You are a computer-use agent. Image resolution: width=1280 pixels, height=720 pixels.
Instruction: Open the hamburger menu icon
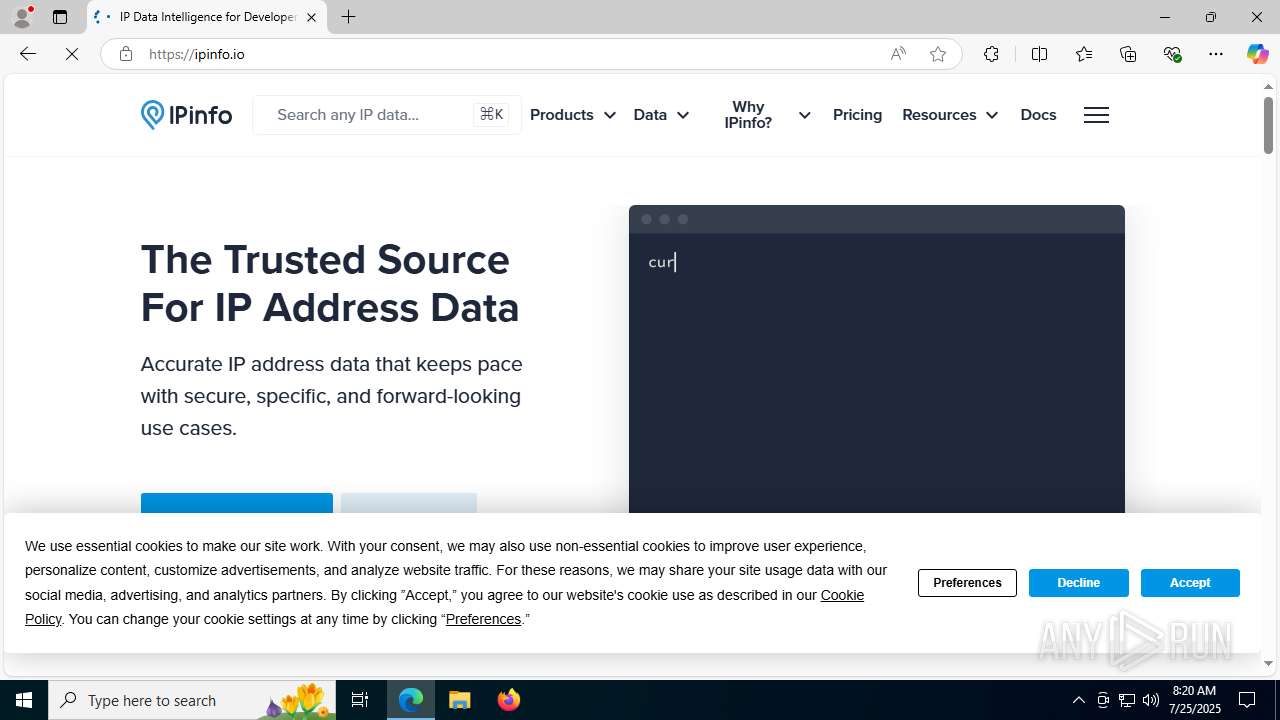click(x=1096, y=115)
